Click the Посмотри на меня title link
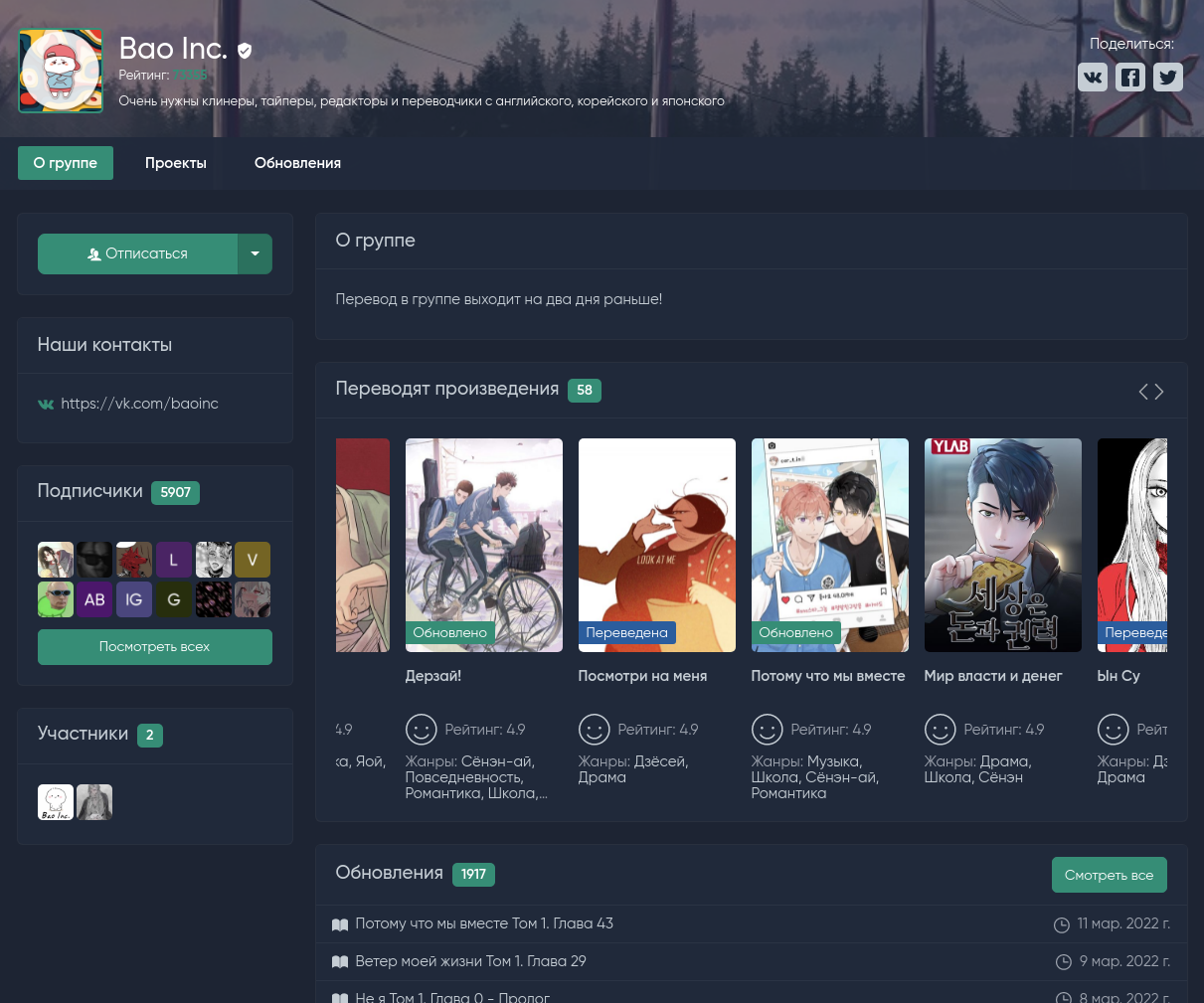1204x1003 pixels. click(x=642, y=676)
